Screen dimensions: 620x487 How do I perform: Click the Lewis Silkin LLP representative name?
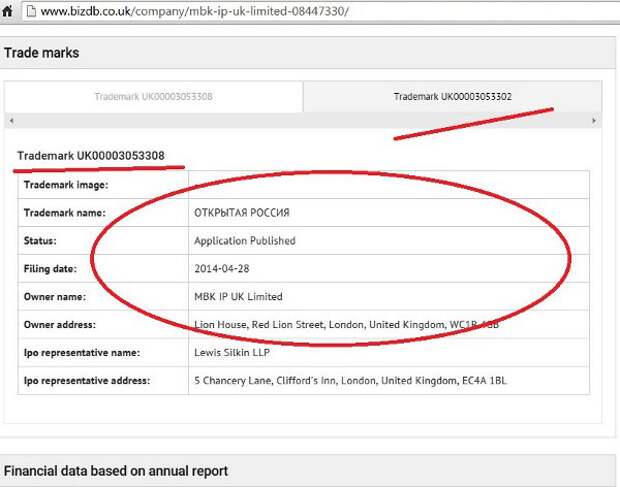click(232, 353)
